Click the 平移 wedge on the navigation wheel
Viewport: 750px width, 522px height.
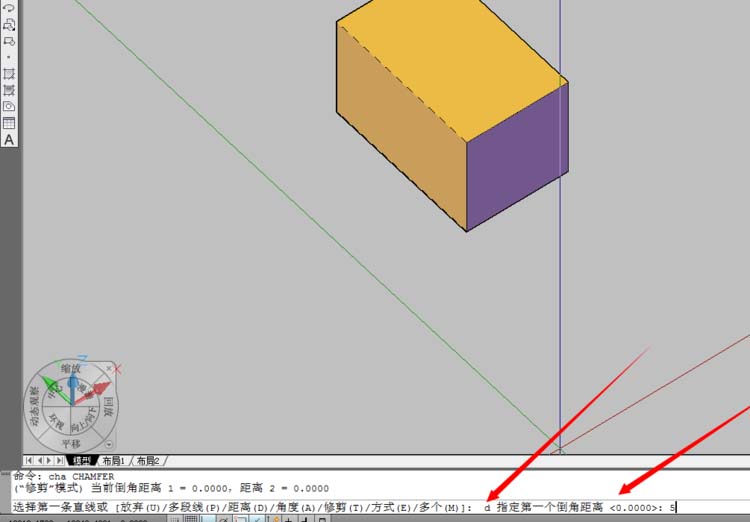[x=71, y=444]
